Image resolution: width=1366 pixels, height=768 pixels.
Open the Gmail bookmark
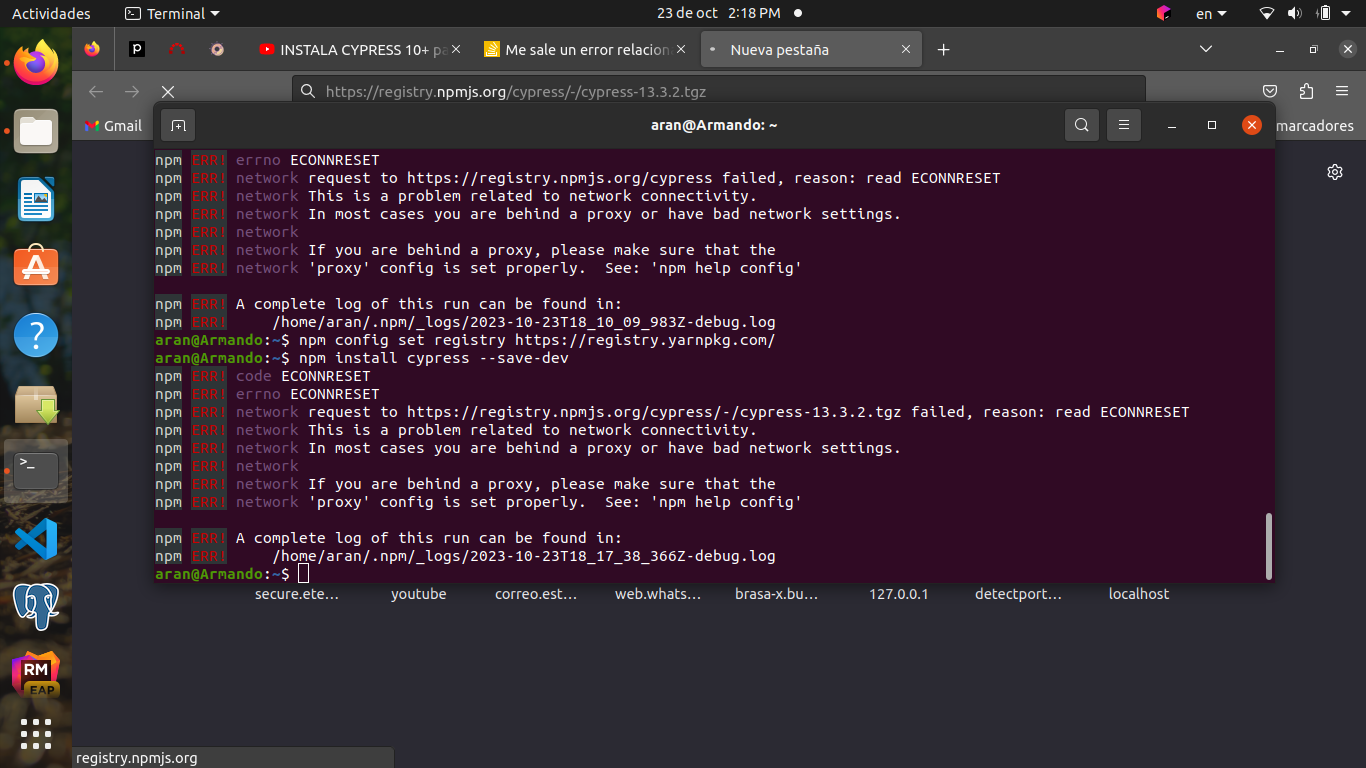[x=113, y=125]
